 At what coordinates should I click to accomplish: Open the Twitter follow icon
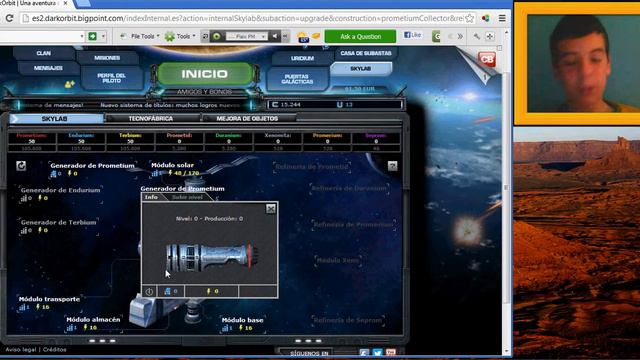pyautogui.click(x=378, y=352)
